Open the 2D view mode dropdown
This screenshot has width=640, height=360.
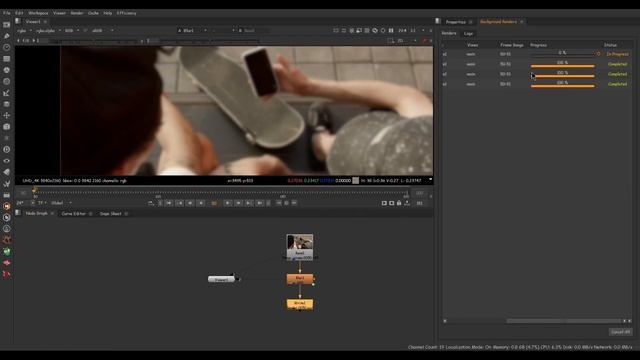407,41
